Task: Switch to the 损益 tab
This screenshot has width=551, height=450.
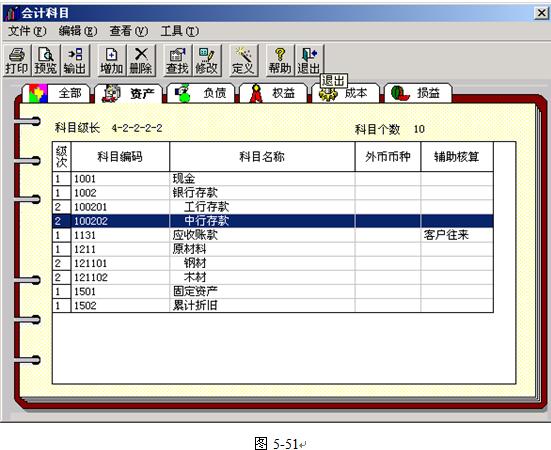Action: 418,93
